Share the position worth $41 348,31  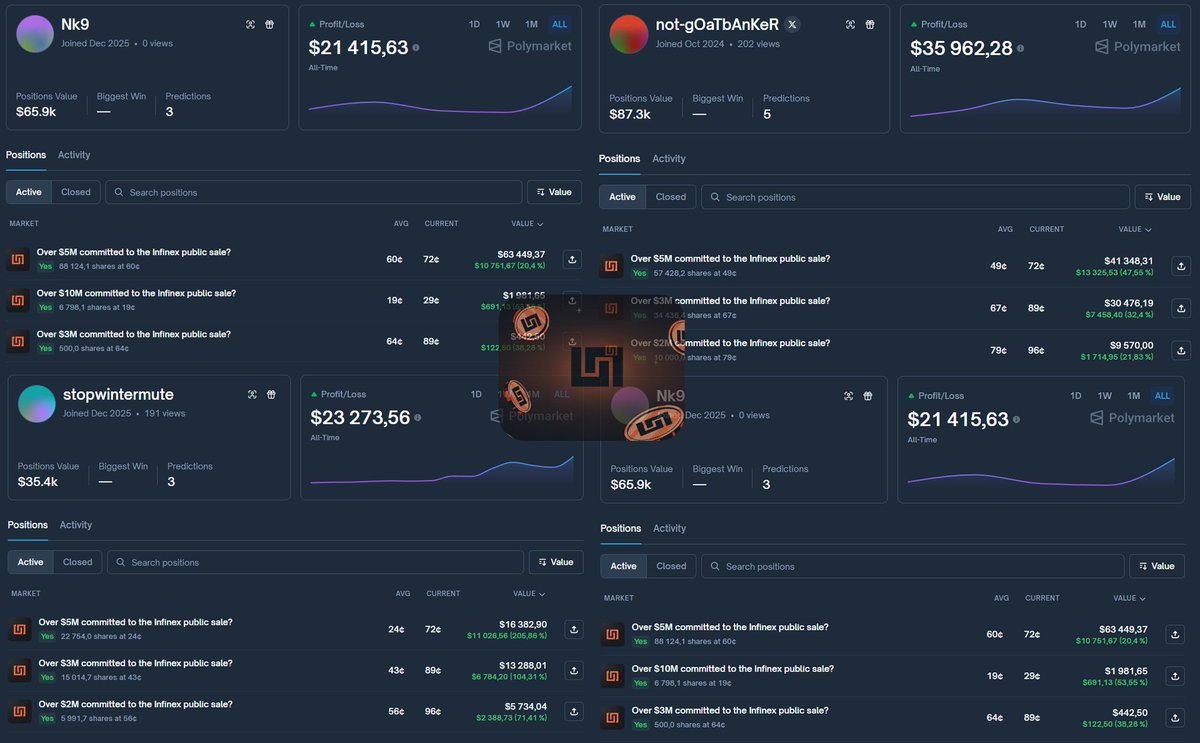point(1180,266)
